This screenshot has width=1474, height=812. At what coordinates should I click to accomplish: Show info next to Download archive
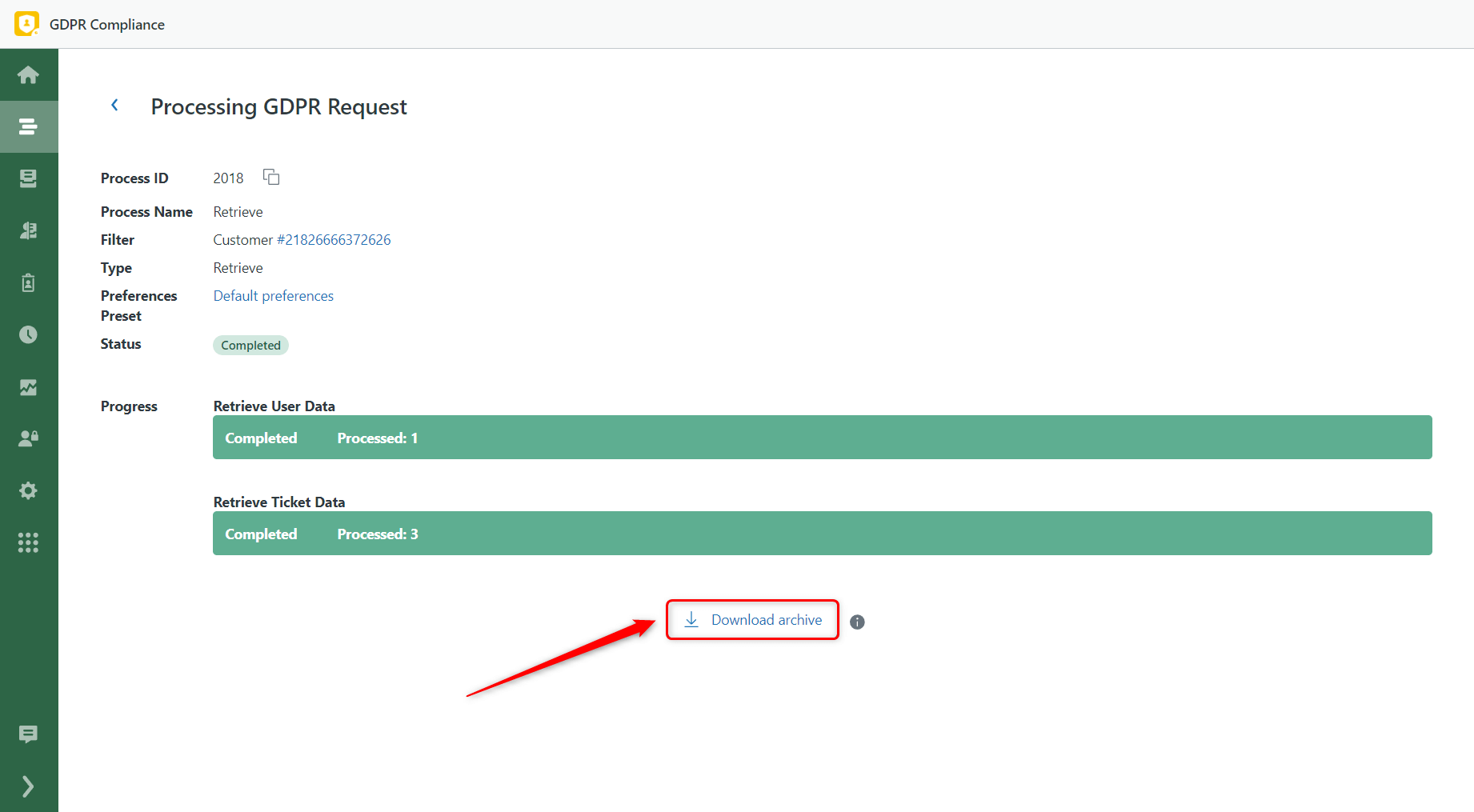click(x=857, y=622)
